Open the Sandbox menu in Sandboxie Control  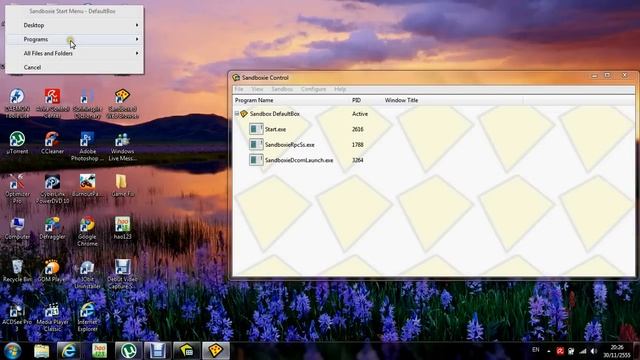click(282, 89)
